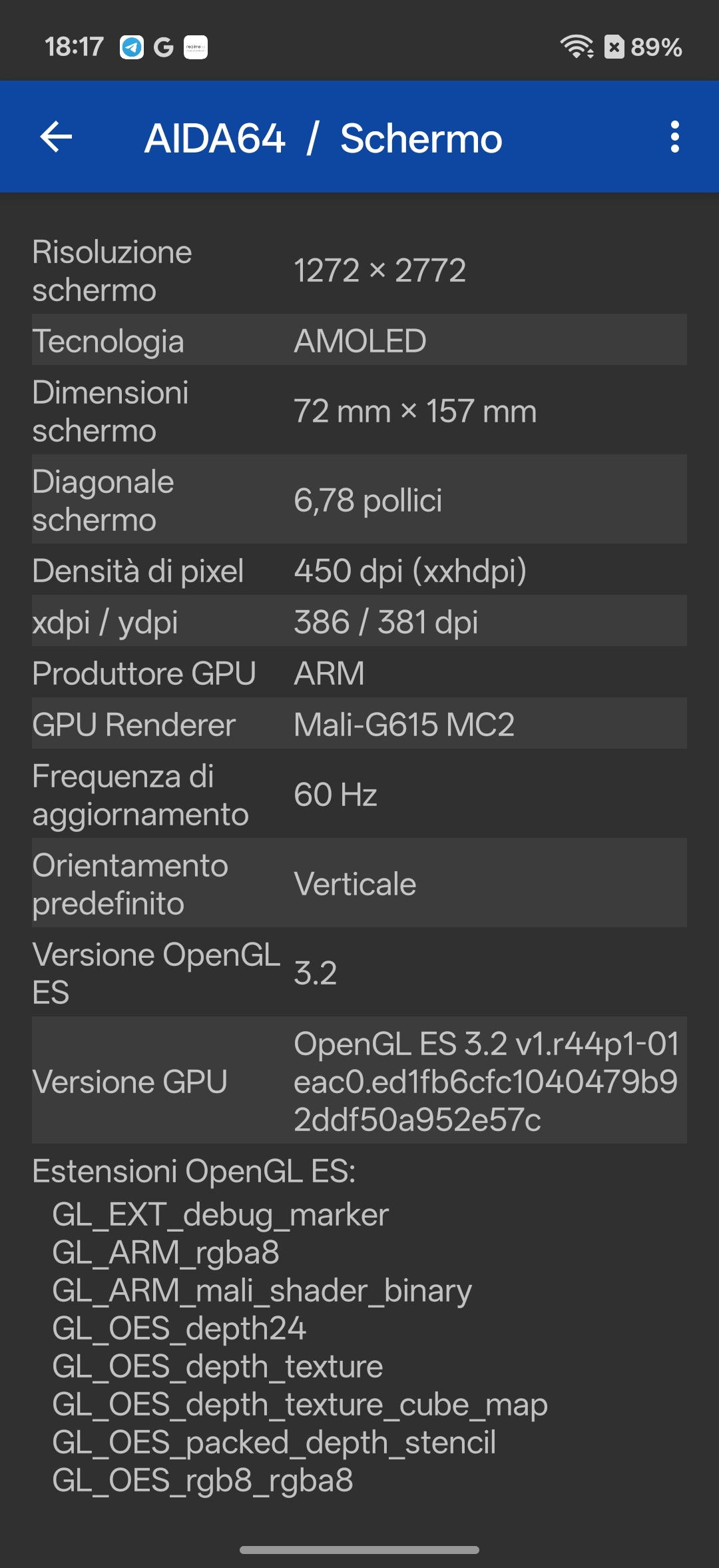This screenshot has width=719, height=1568.
Task: Open the three-dot overflow menu
Action: click(674, 137)
